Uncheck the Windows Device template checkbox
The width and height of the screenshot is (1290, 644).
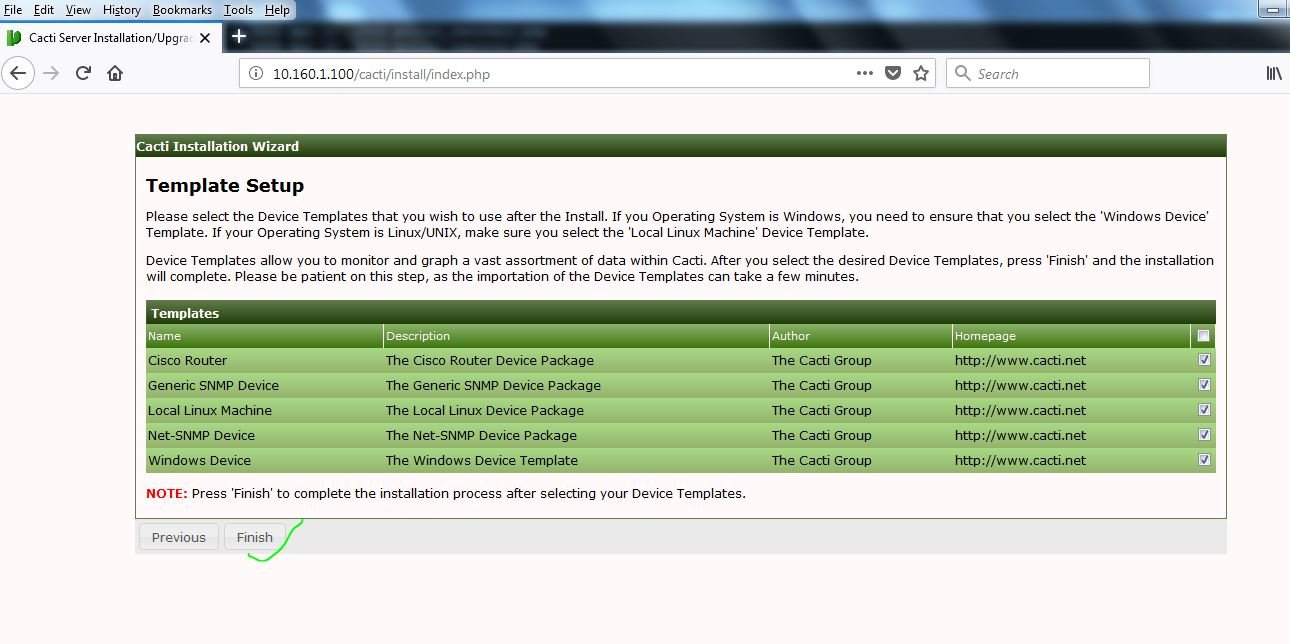pos(1204,460)
